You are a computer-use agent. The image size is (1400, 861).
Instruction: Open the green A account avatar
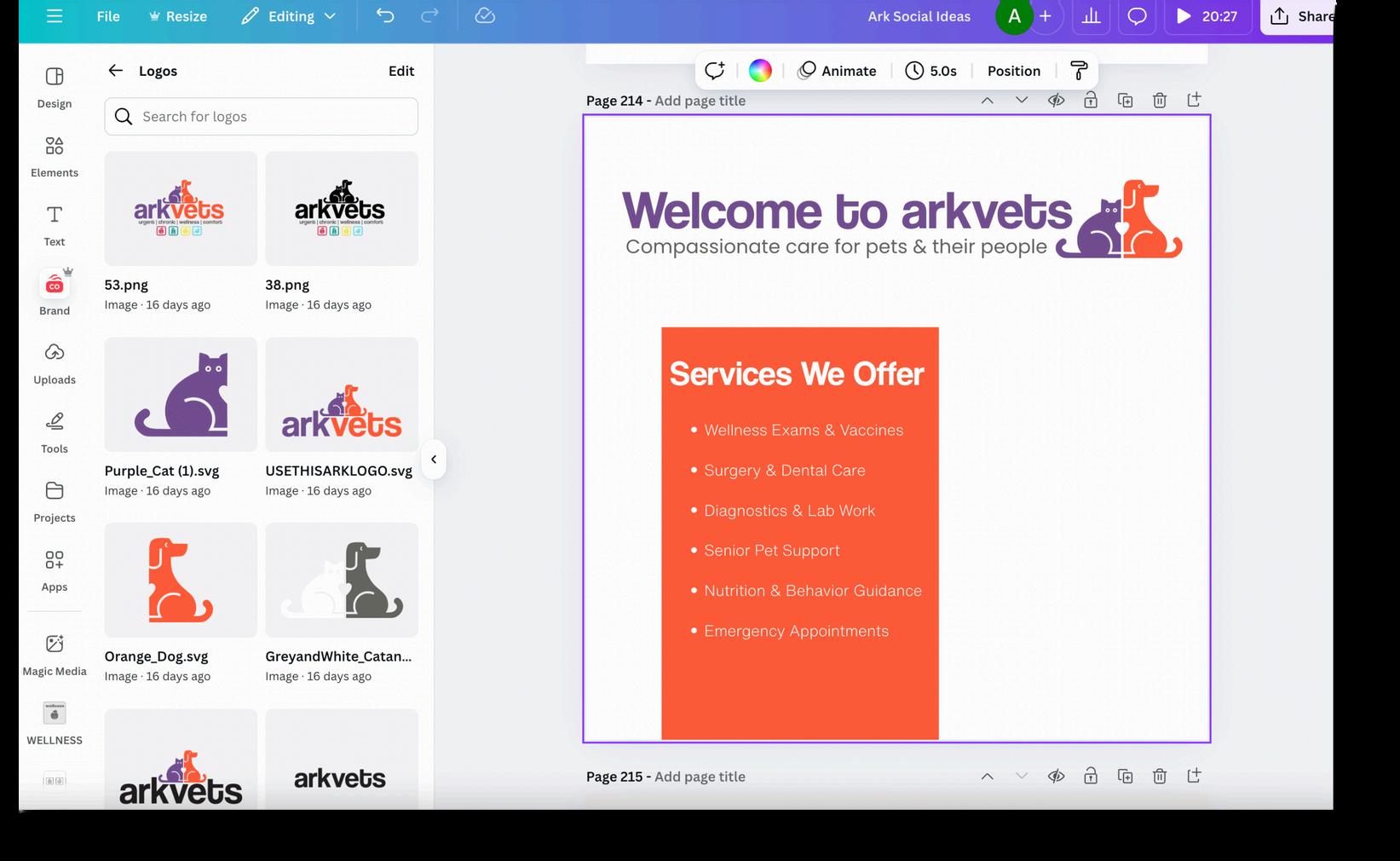pos(1014,16)
